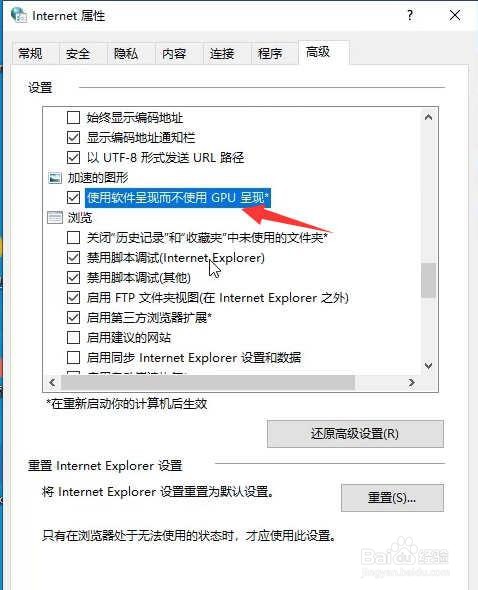
Task: Click the 还原高级设置(R) button
Action: [355, 434]
